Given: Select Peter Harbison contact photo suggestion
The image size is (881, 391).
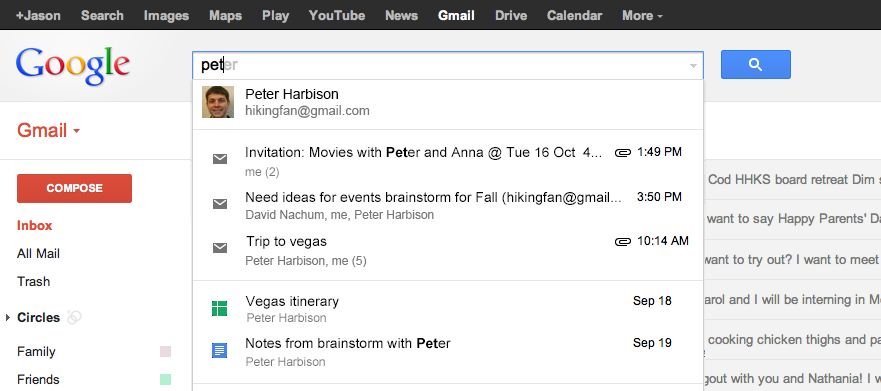Looking at the screenshot, I should tap(218, 102).
